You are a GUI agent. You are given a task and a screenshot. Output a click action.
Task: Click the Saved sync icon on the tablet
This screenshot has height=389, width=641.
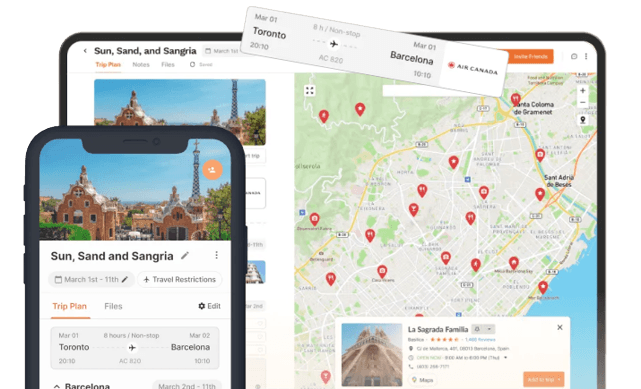tap(192, 65)
